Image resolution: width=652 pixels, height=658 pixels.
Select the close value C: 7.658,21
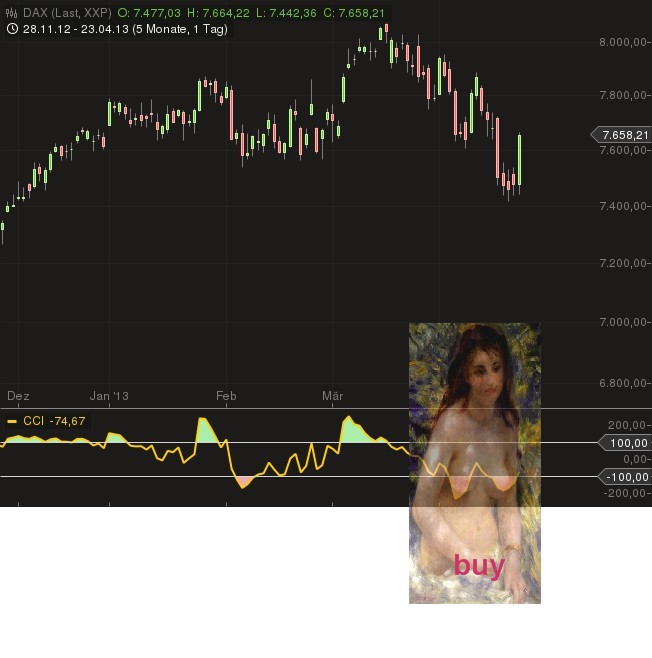tap(354, 13)
